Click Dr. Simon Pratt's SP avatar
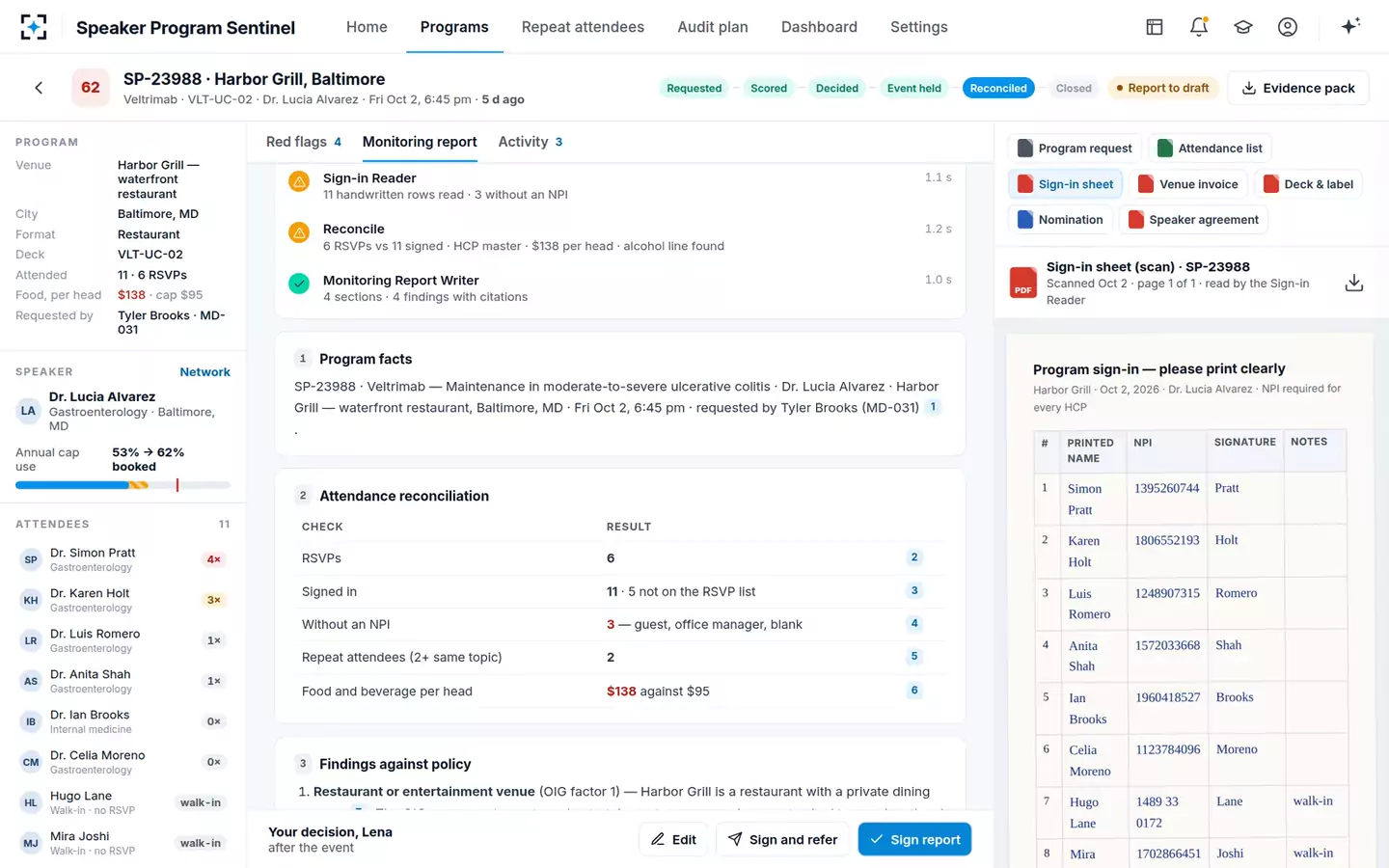The image size is (1389, 868). [31, 559]
